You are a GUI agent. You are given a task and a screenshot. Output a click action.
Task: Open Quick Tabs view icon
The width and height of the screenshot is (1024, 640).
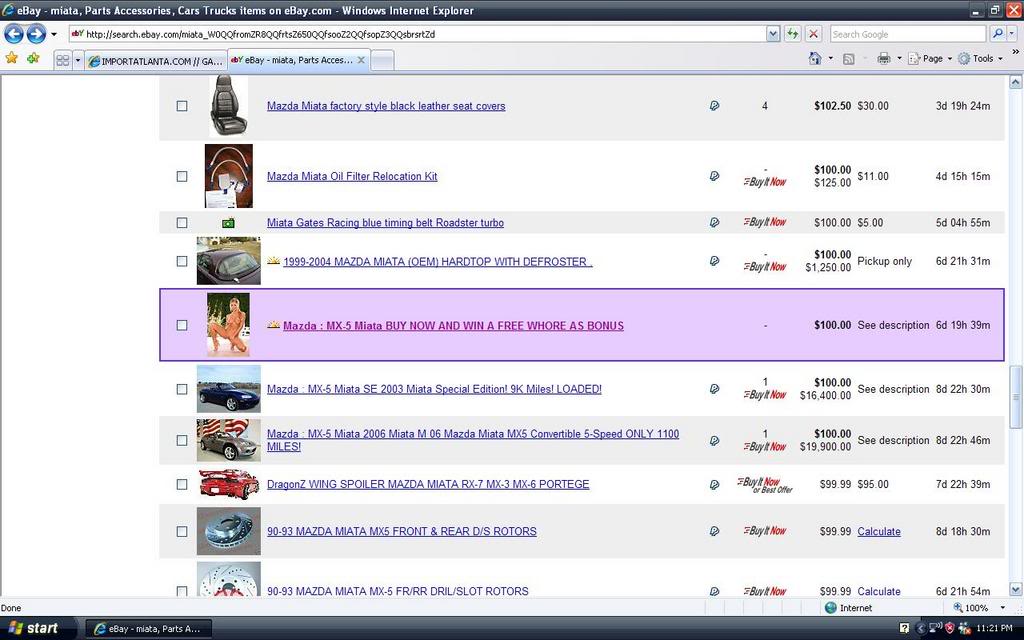click(x=63, y=59)
